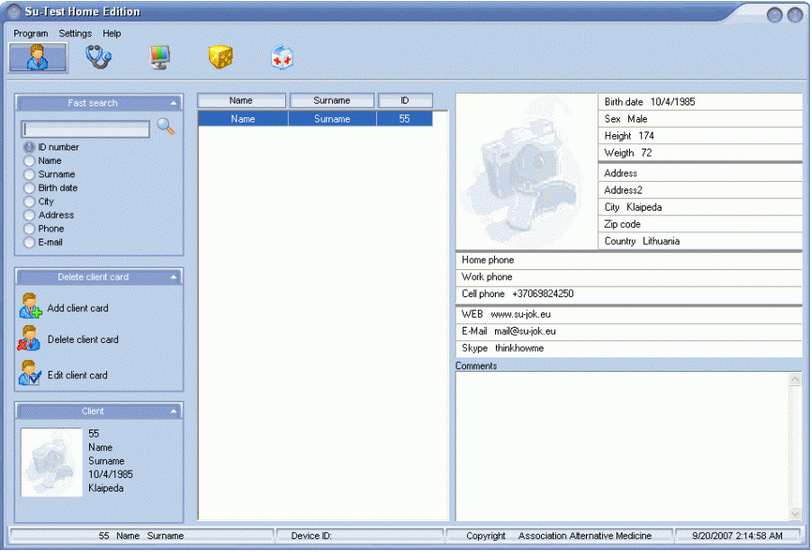Click the magnifying glass search icon
The width and height of the screenshot is (812, 552).
pyautogui.click(x=166, y=127)
